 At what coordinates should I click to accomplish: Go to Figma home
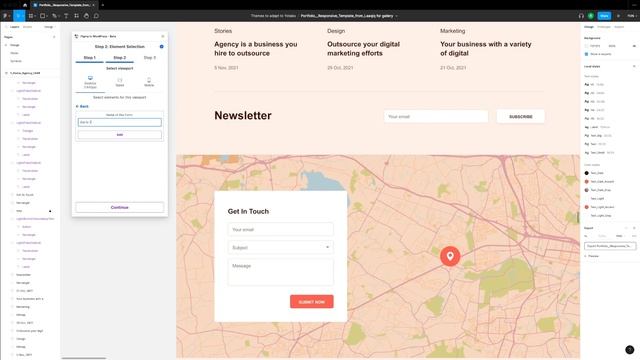point(25,5)
